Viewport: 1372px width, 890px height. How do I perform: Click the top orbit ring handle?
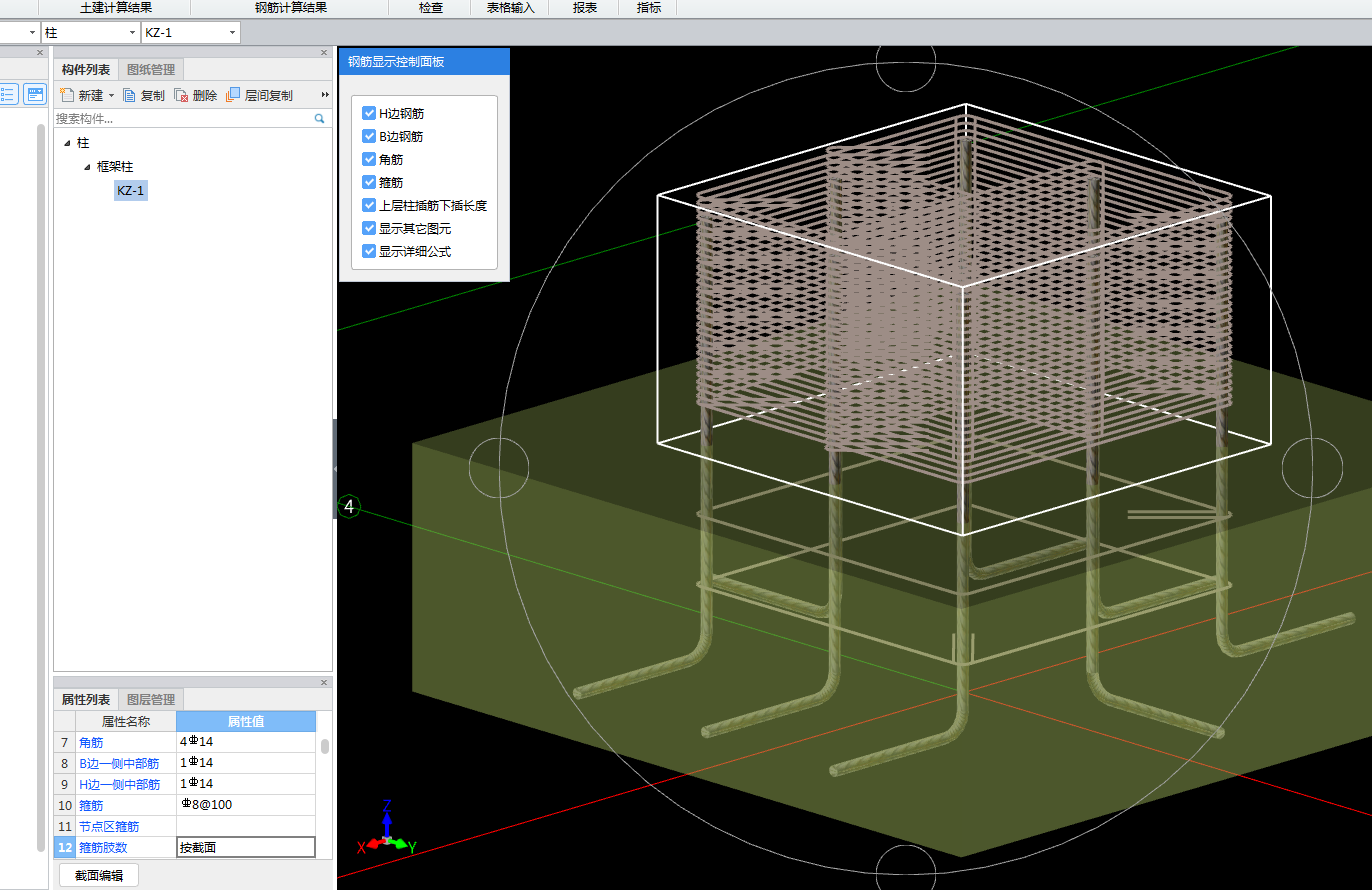pos(906,62)
